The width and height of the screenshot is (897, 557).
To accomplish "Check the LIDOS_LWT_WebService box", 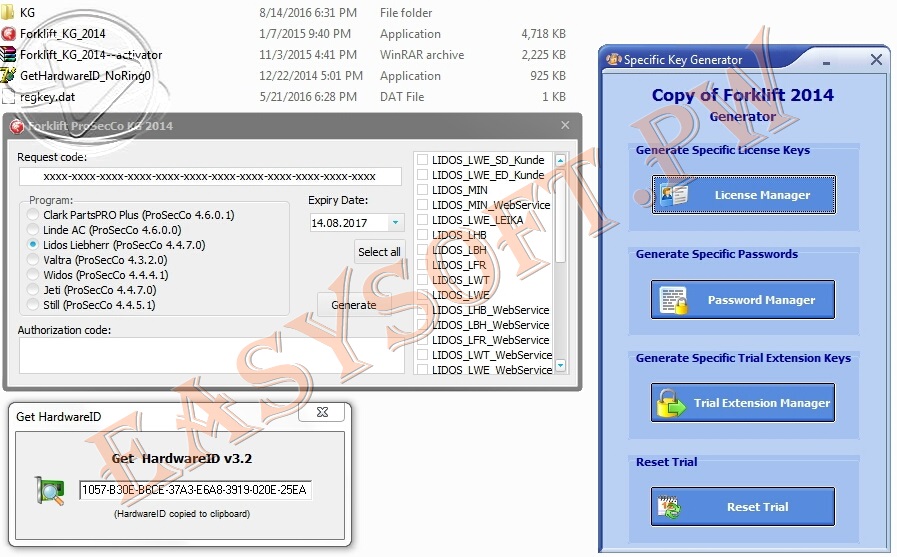I will [422, 355].
